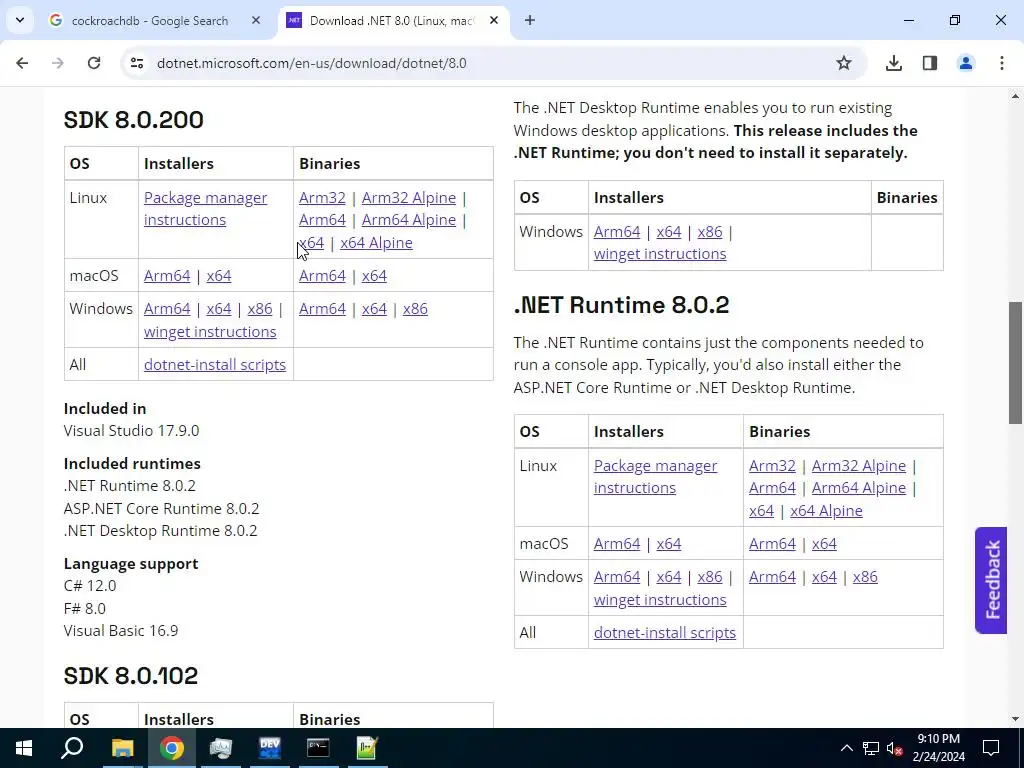
Task: Download SDK 8.0.200 Windows x64 installer
Action: pos(219,309)
